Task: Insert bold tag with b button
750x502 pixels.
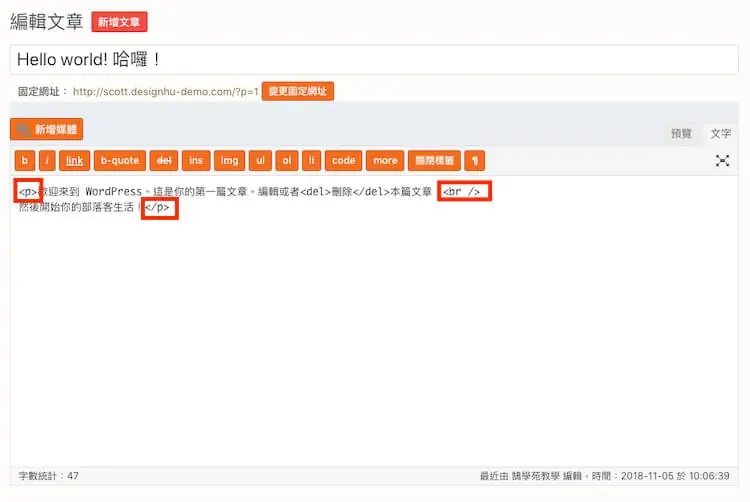Action: (25, 161)
